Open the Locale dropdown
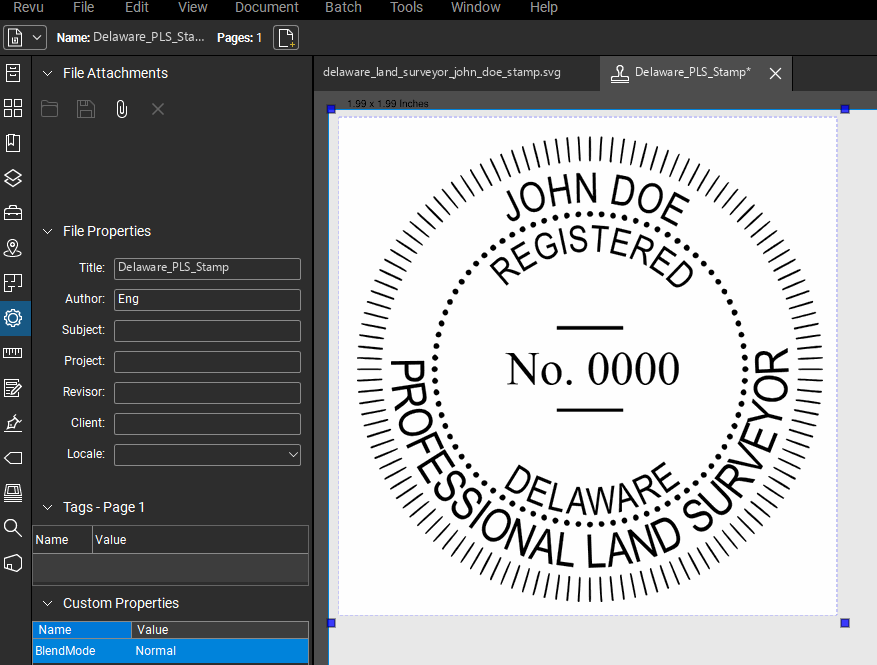 click(x=208, y=455)
